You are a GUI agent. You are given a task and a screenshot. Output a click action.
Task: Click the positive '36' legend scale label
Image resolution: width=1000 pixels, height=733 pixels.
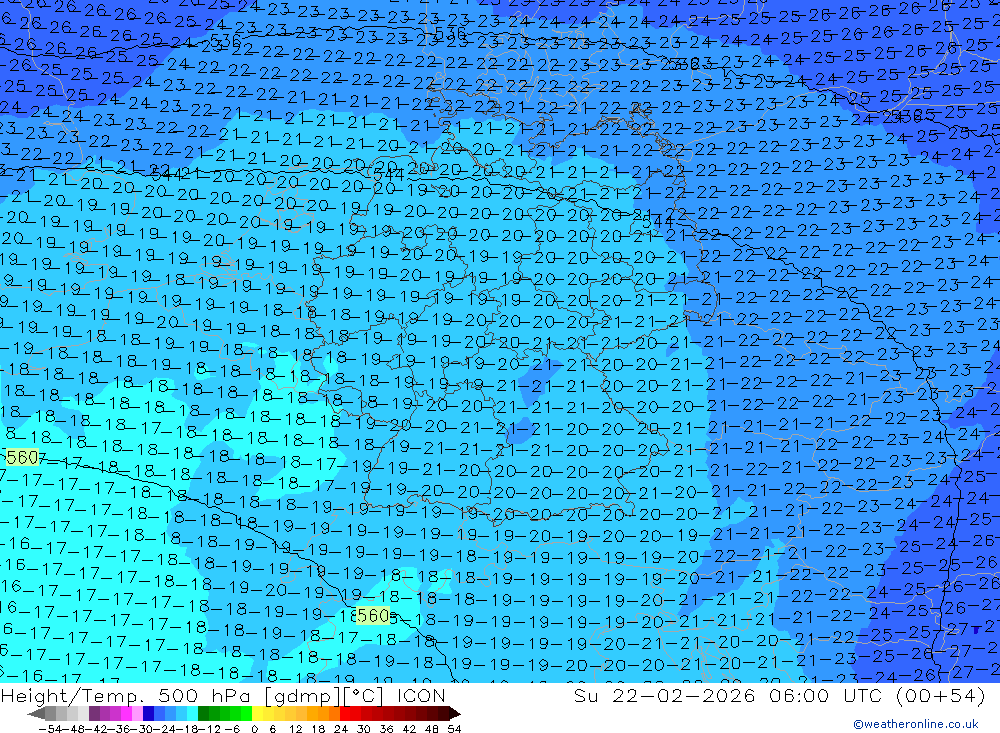386,729
